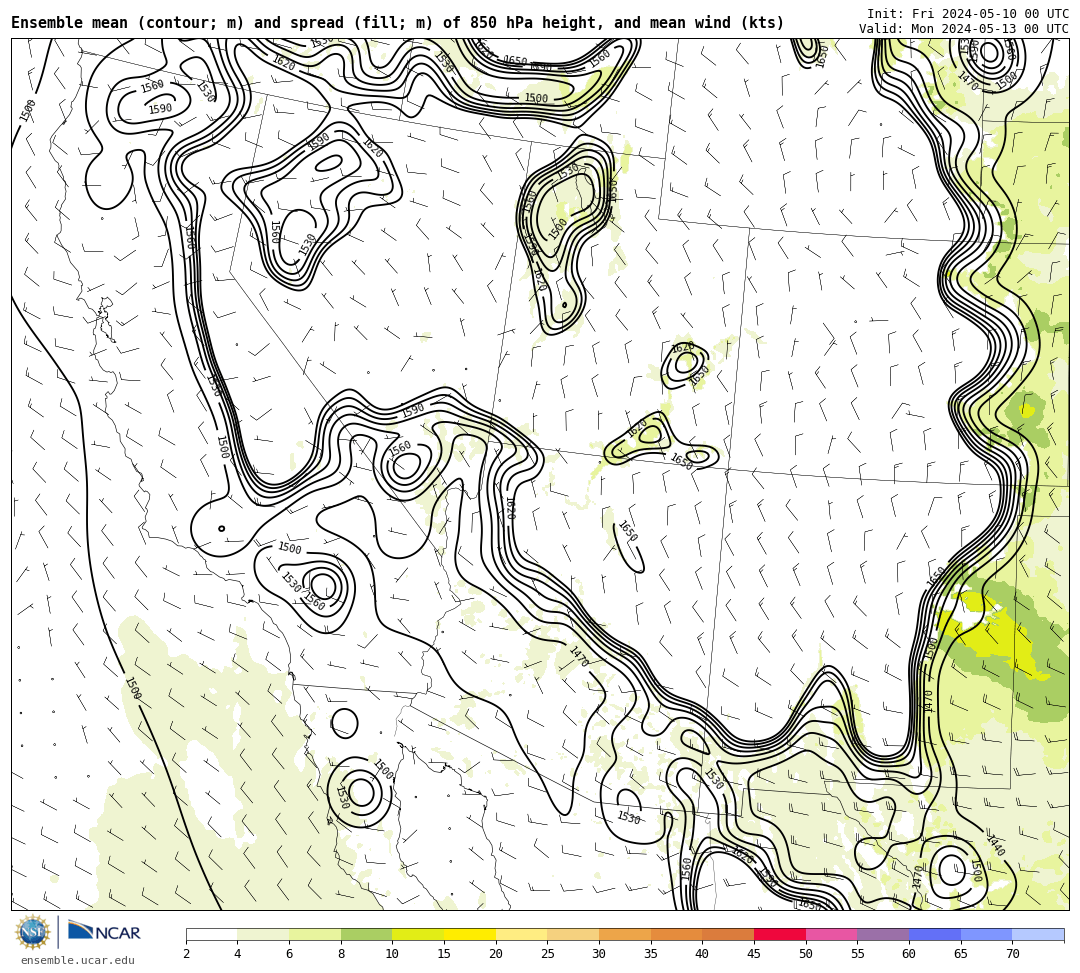Screen dimensions: 1080x973
Task: Click the red 45-50 colorbar swatch
Action: 780,934
